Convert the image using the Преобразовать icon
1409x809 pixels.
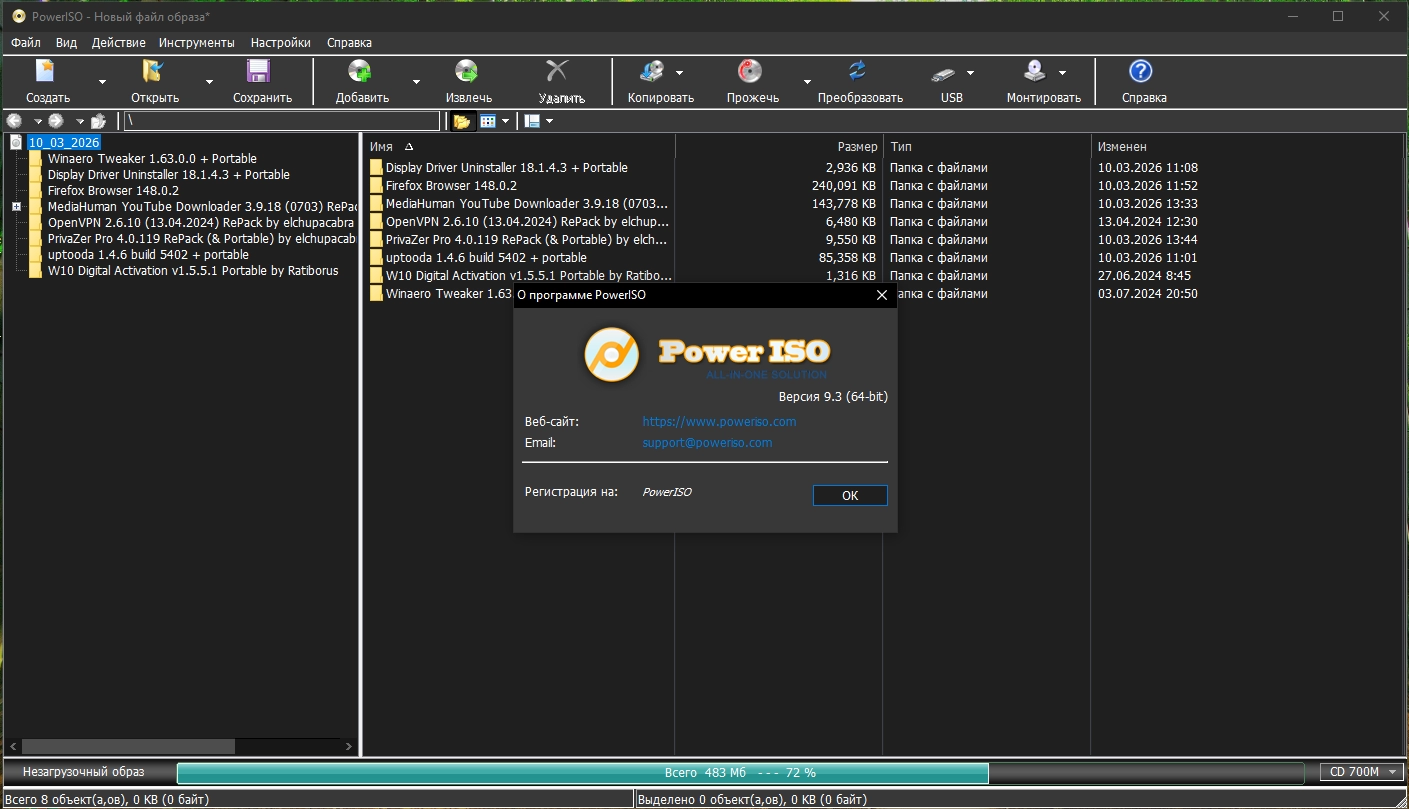coord(858,72)
